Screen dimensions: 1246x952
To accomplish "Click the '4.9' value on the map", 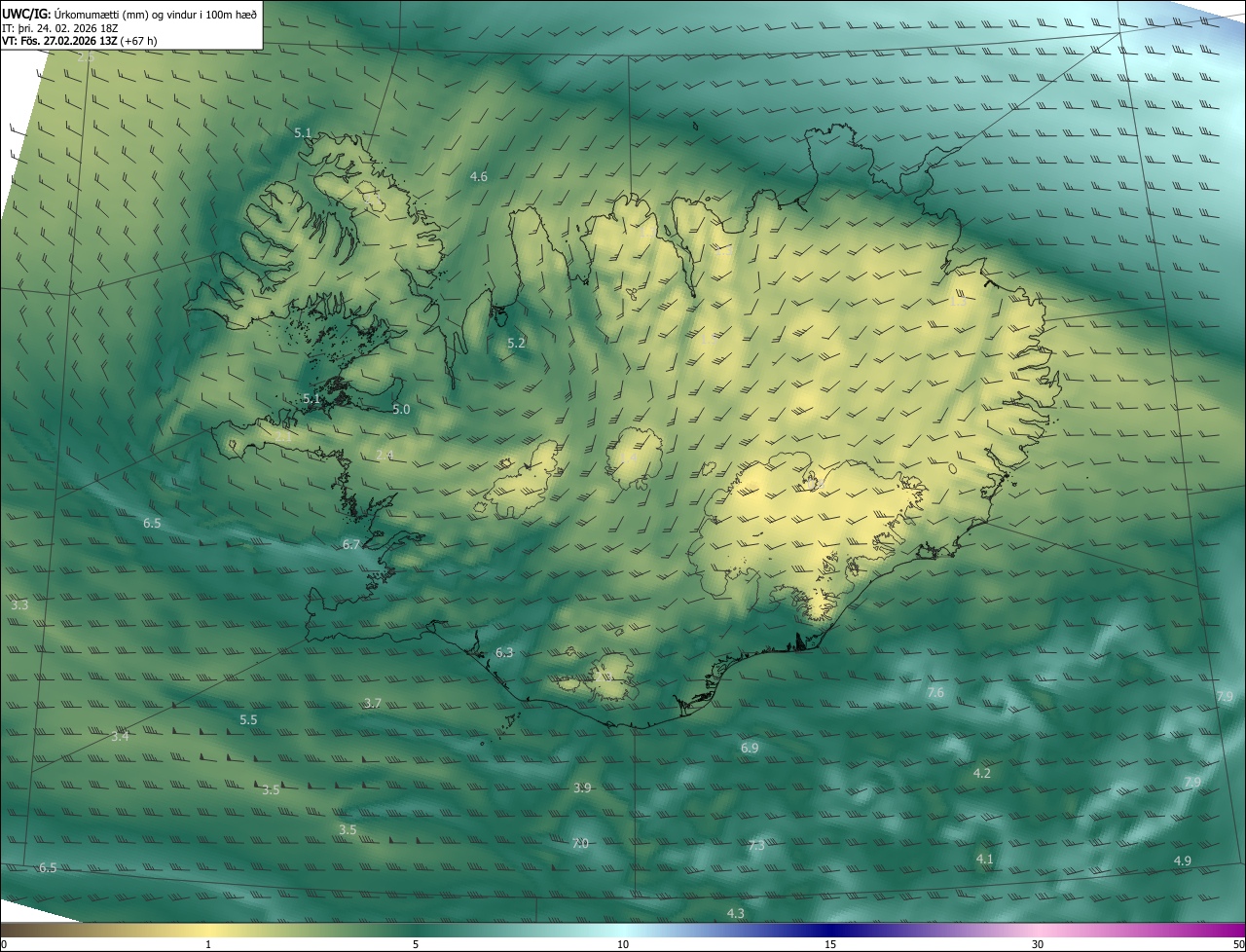I will click(1183, 860).
